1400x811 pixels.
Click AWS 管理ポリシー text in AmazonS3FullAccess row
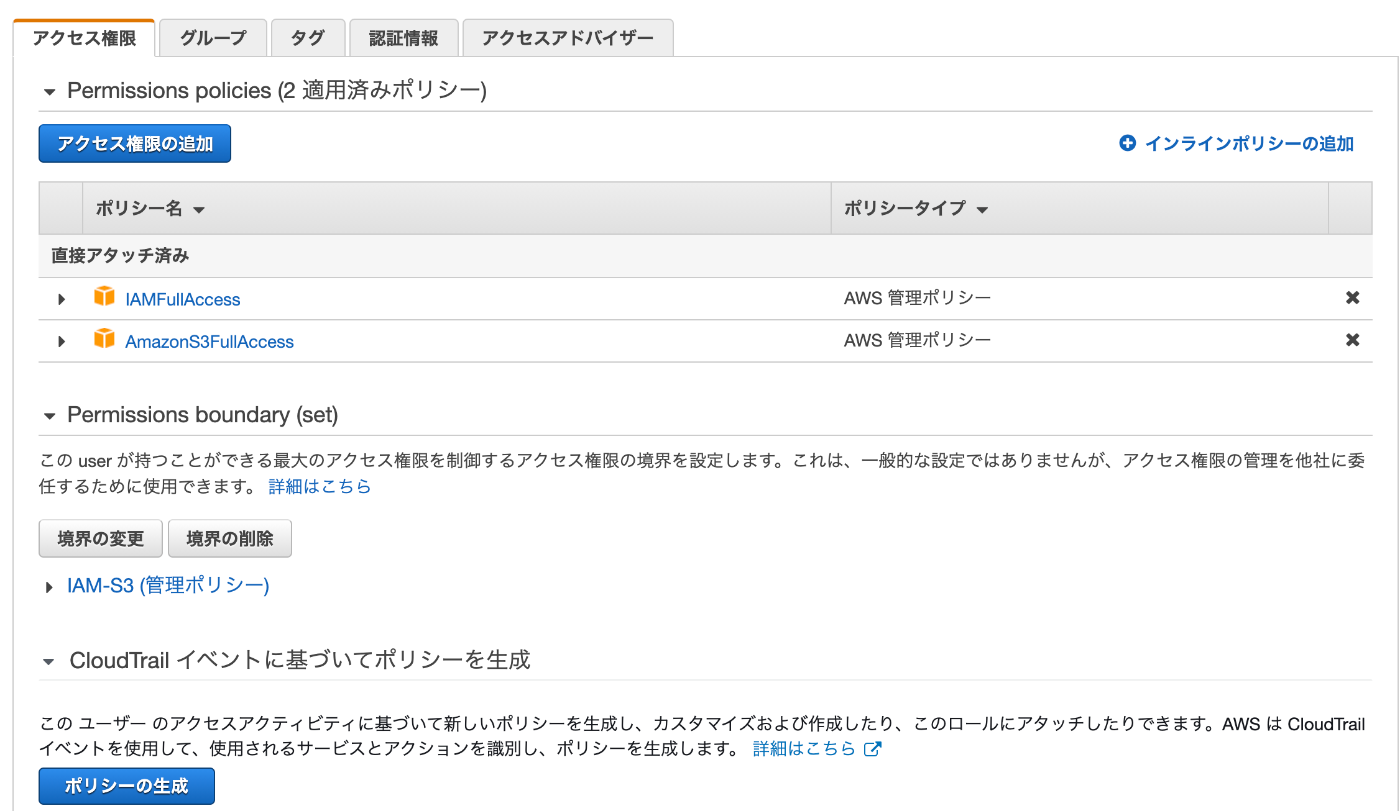tap(917, 340)
